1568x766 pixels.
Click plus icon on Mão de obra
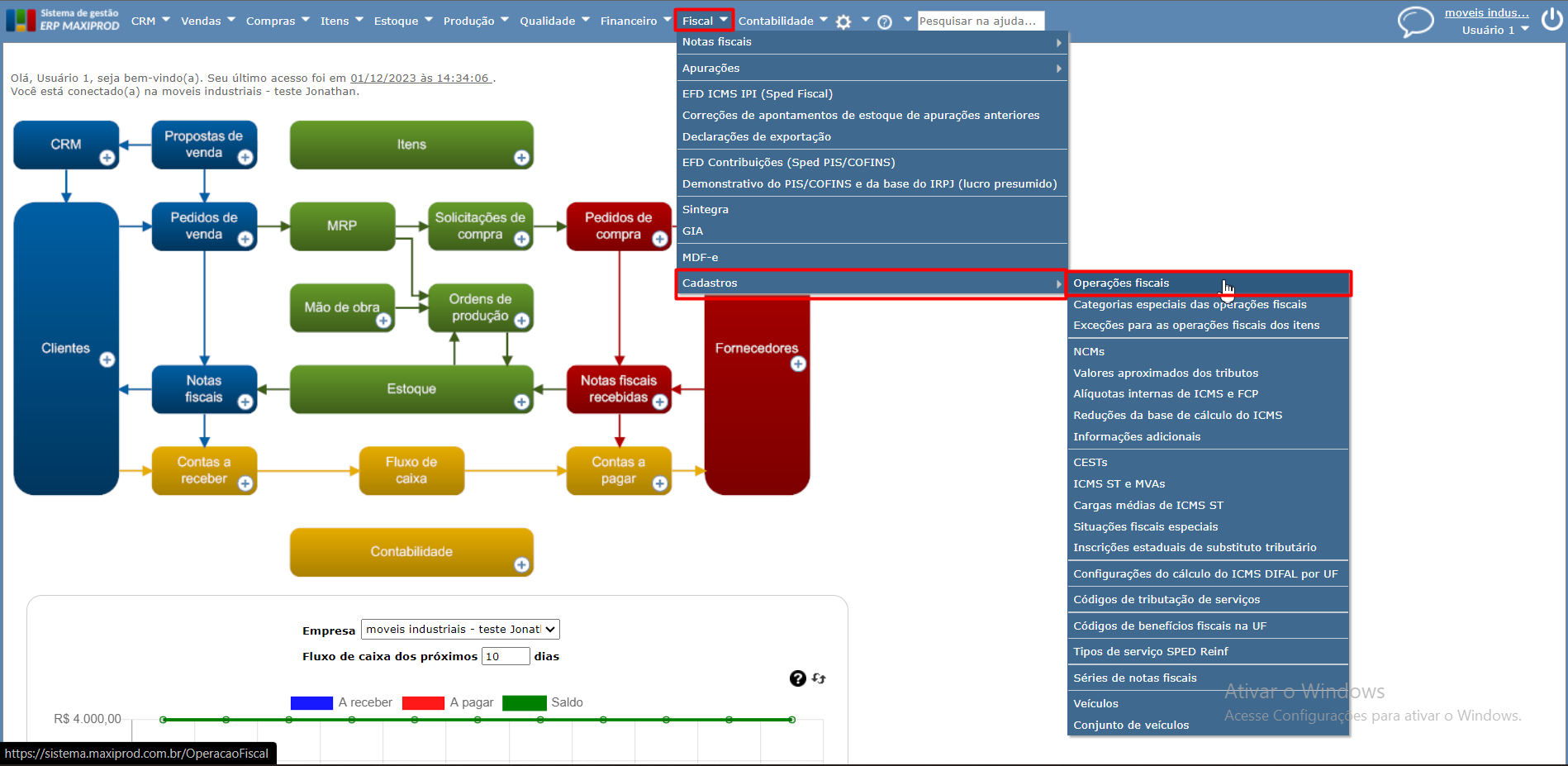[x=383, y=321]
